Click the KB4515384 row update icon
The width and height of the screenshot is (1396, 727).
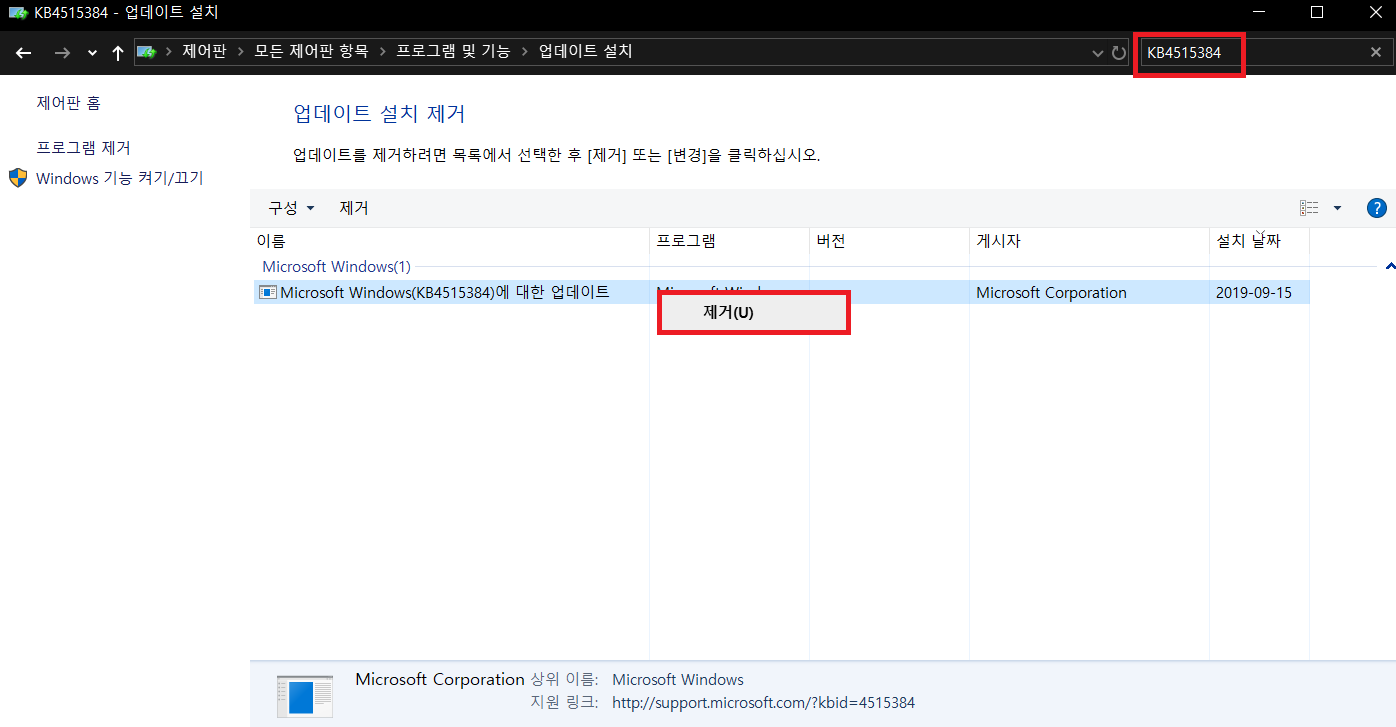click(x=267, y=293)
